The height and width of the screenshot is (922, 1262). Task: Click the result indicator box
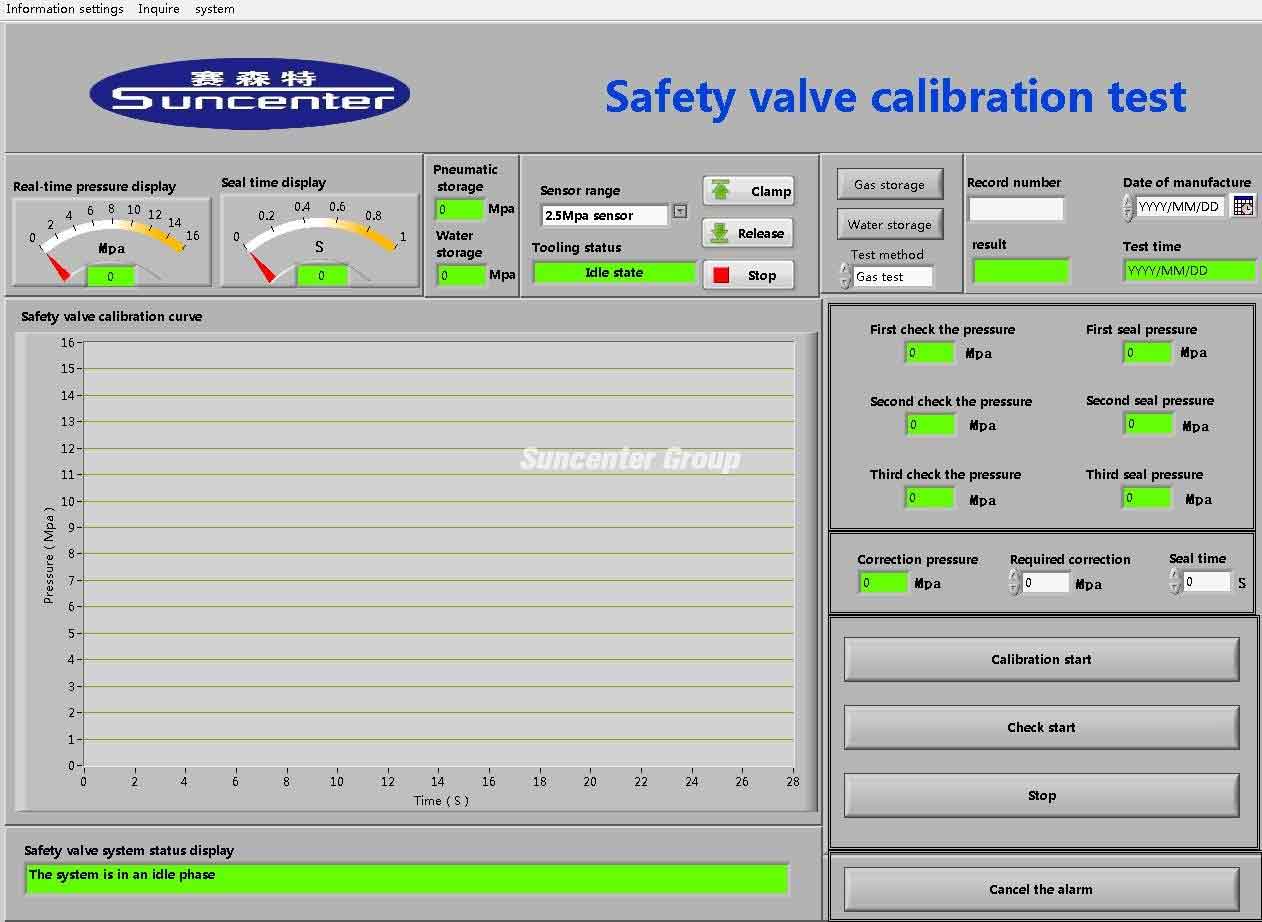click(x=1021, y=270)
